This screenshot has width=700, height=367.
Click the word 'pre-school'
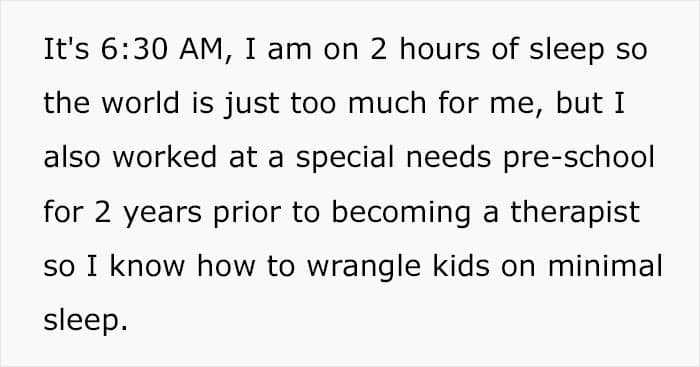tap(579, 158)
